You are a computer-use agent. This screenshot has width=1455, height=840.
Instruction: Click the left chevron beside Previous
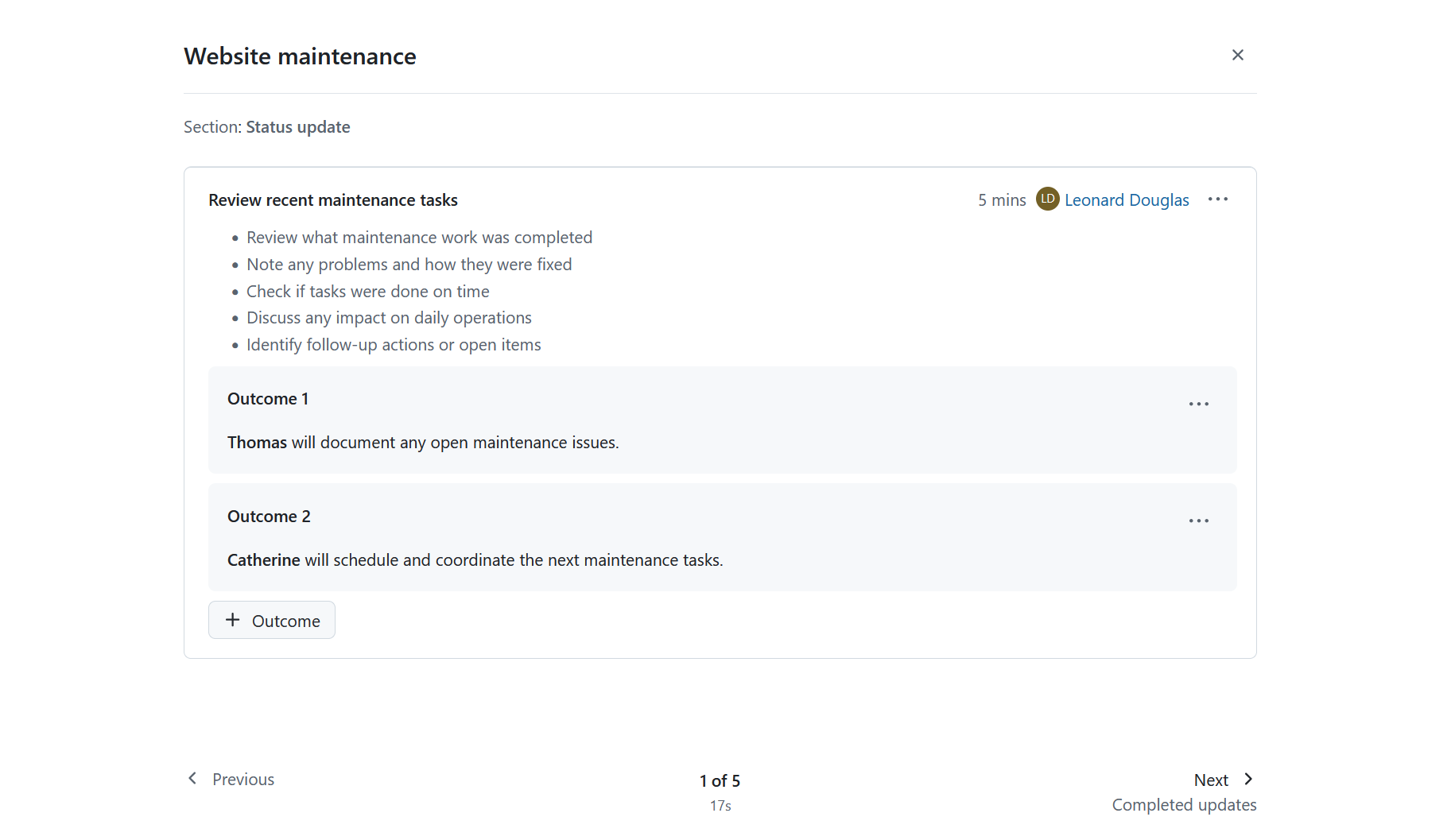pos(192,778)
